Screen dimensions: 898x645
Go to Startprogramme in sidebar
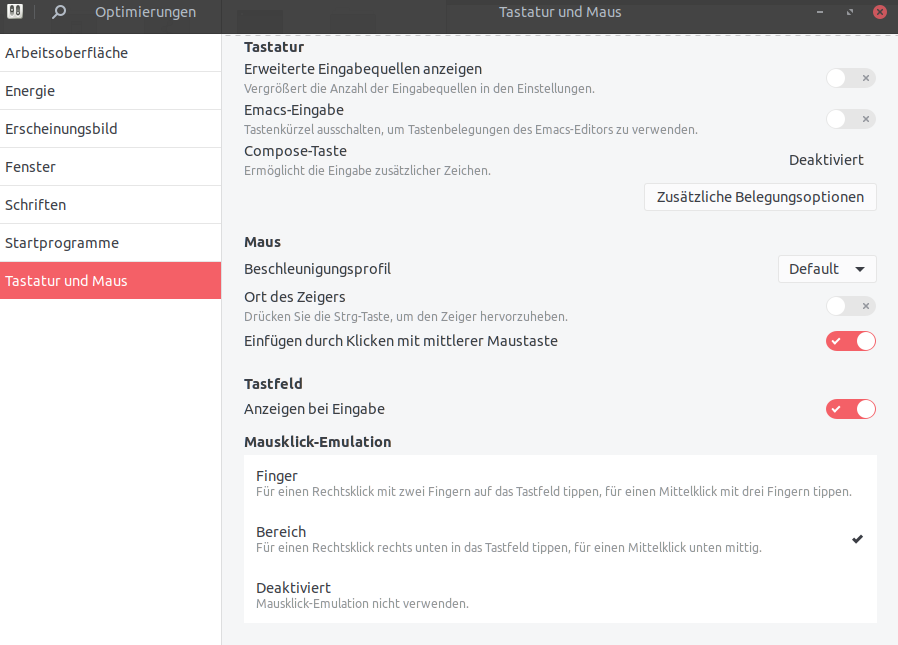click(x=111, y=243)
